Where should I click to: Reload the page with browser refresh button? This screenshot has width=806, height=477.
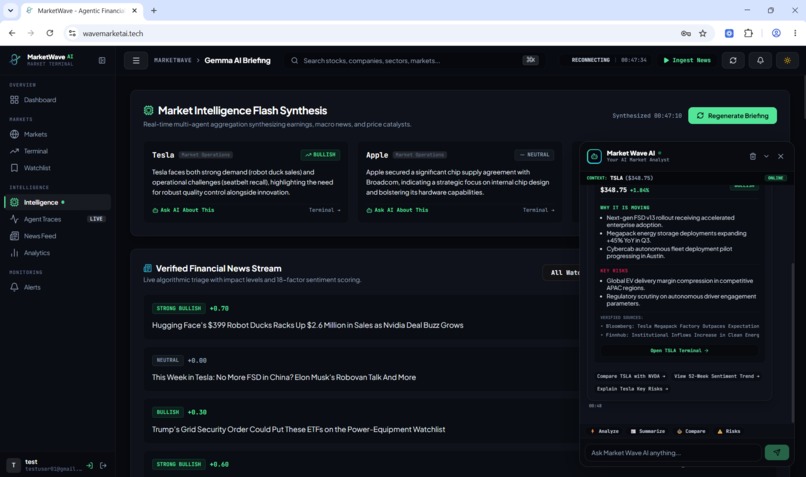49,33
